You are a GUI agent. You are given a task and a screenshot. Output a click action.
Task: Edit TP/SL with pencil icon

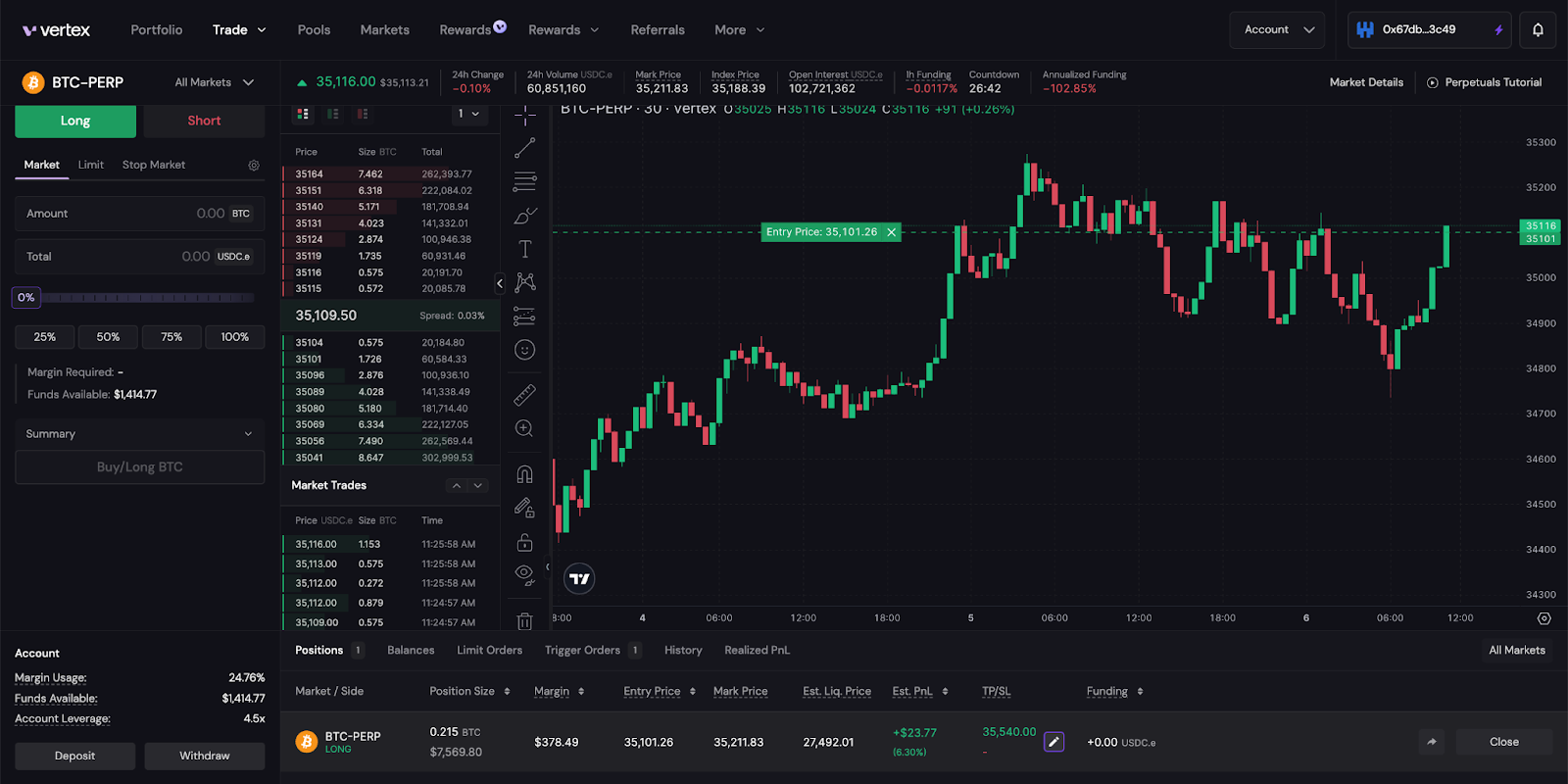[1054, 742]
